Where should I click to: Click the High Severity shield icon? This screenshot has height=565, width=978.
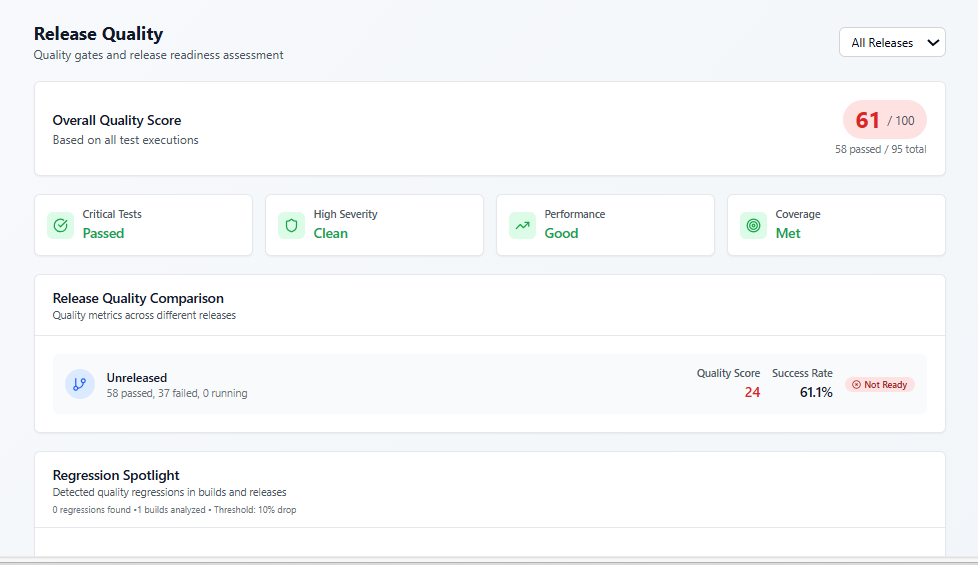(292, 225)
